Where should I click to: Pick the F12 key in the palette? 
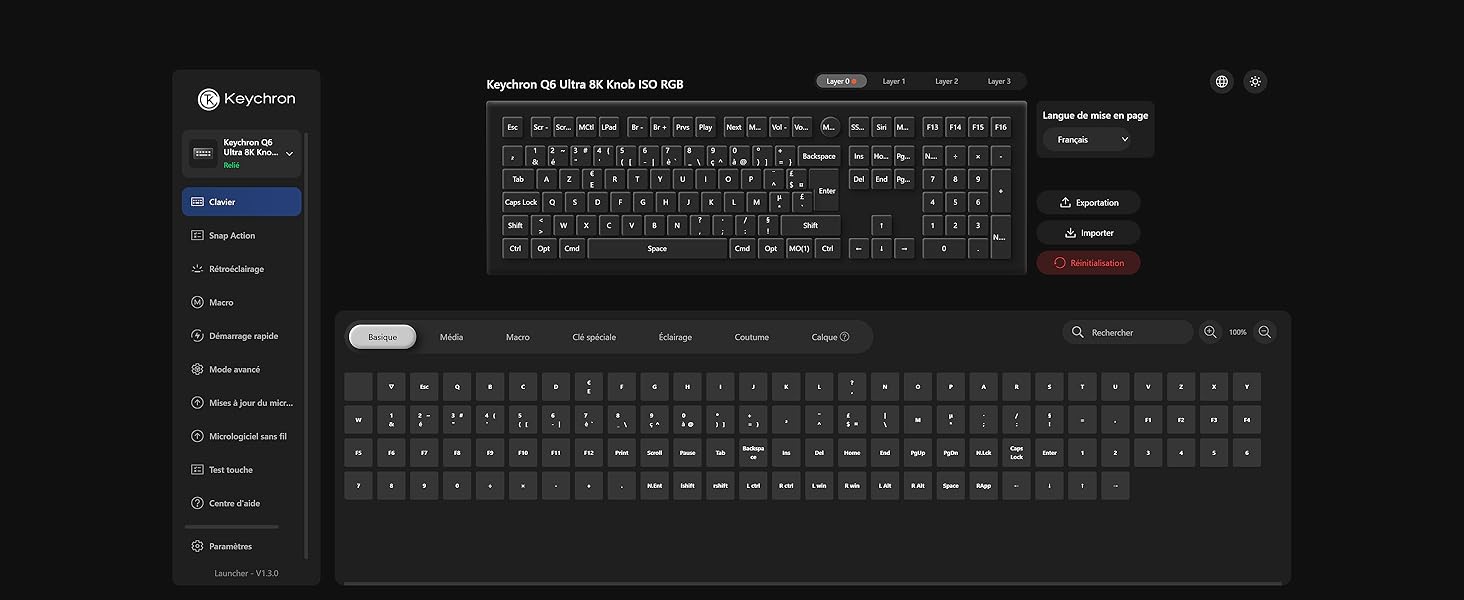[589, 453]
